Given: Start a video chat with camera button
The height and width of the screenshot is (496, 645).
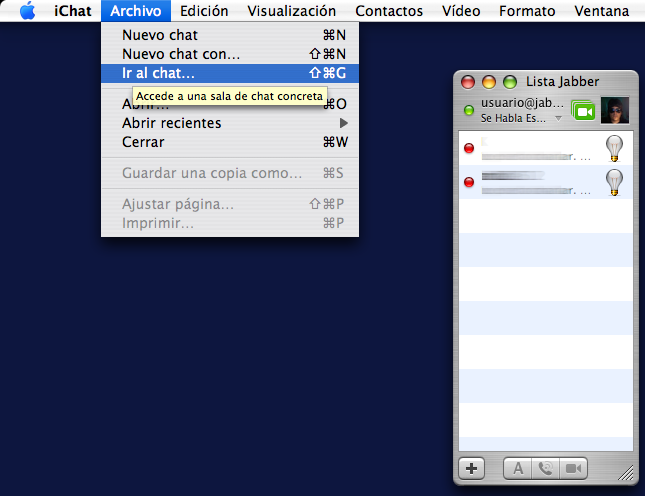Looking at the screenshot, I should click(573, 468).
